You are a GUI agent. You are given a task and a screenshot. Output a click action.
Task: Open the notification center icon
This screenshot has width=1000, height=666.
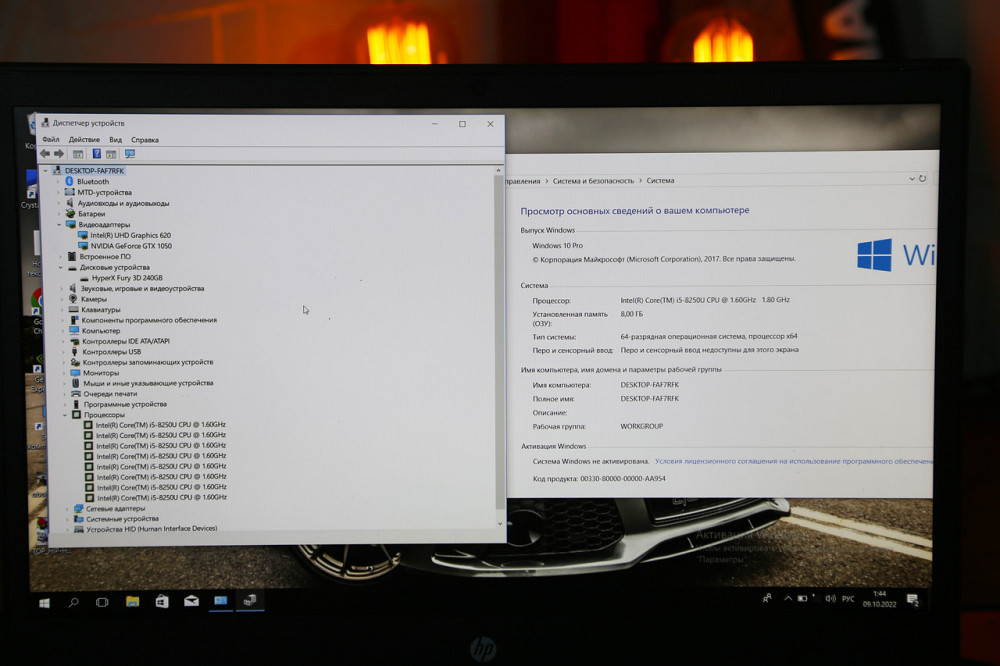pos(913,600)
